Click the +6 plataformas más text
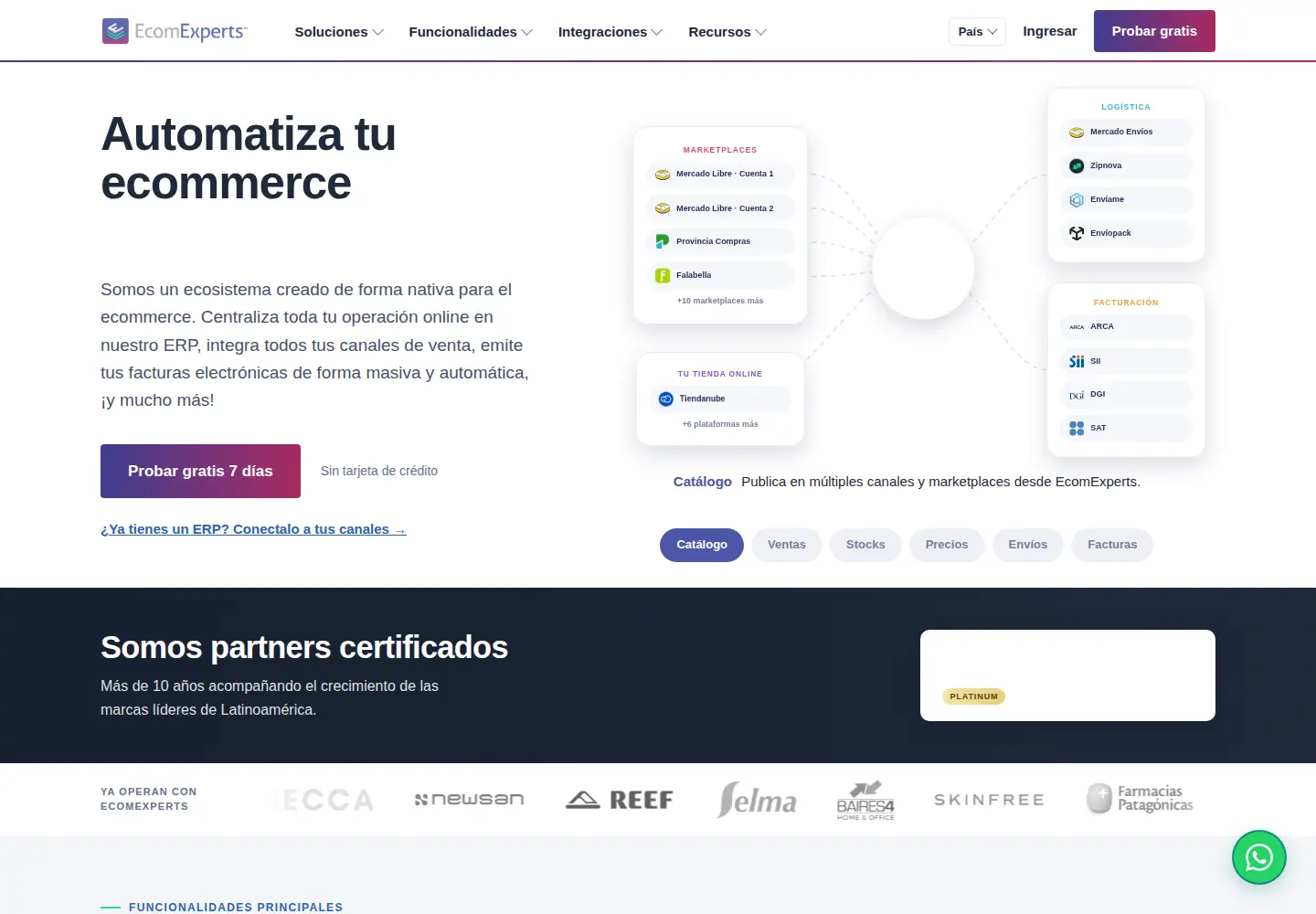 point(720,424)
